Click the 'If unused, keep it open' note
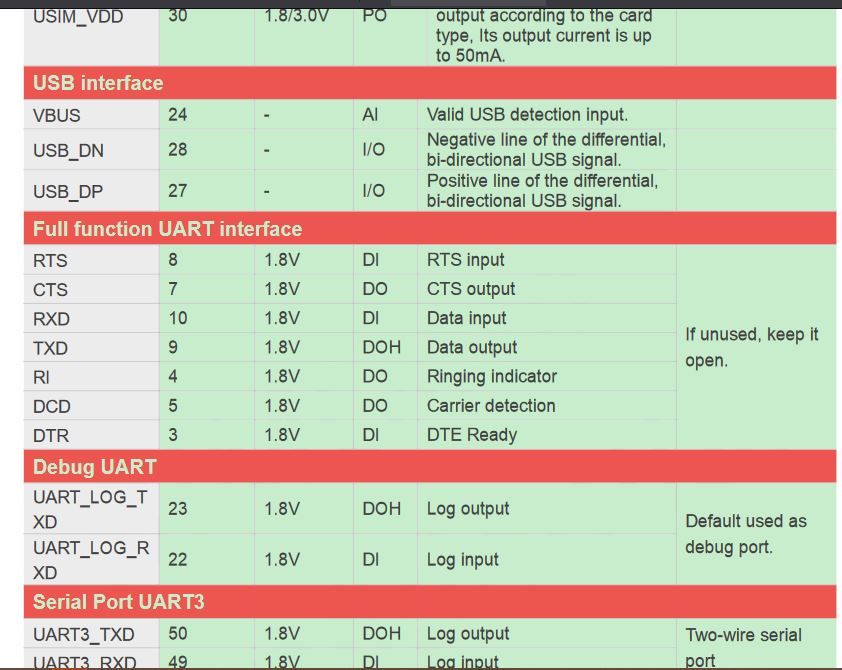Image resolution: width=842 pixels, height=670 pixels. (751, 347)
